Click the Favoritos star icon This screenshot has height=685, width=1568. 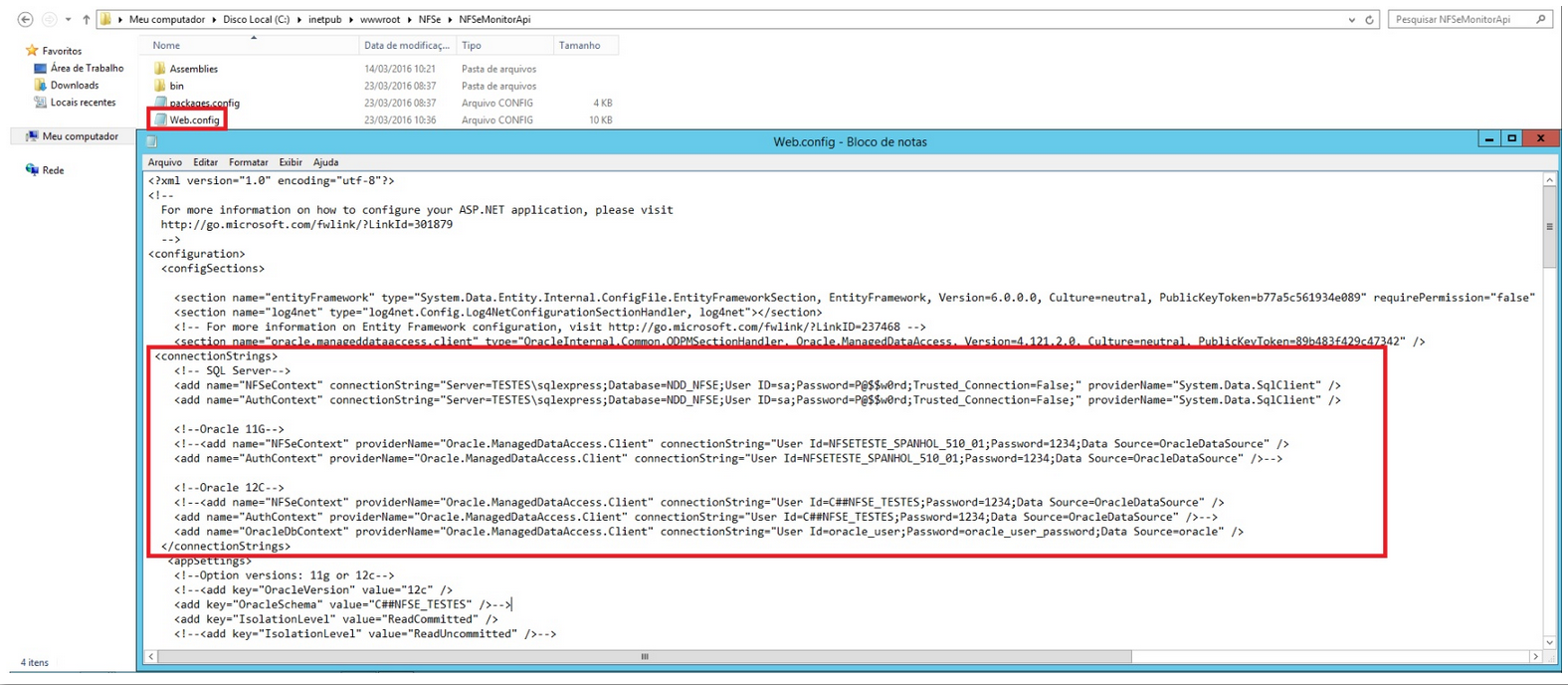click(x=32, y=50)
